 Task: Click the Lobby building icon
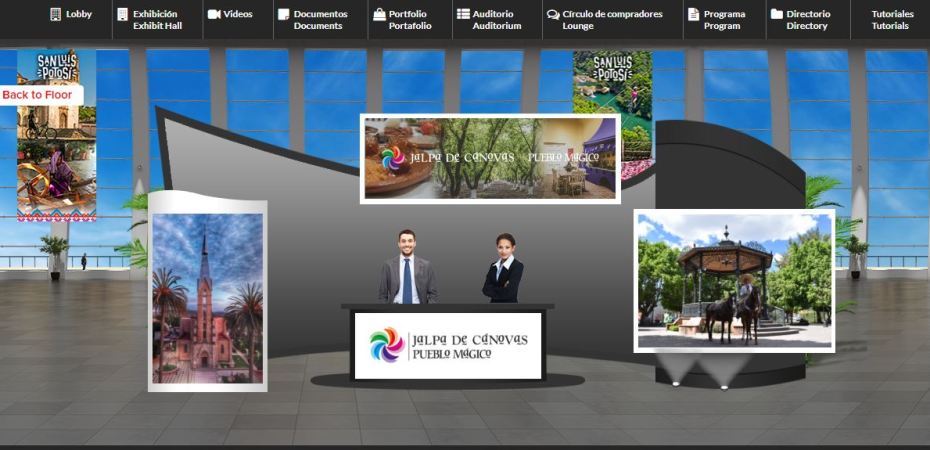pyautogui.click(x=55, y=15)
